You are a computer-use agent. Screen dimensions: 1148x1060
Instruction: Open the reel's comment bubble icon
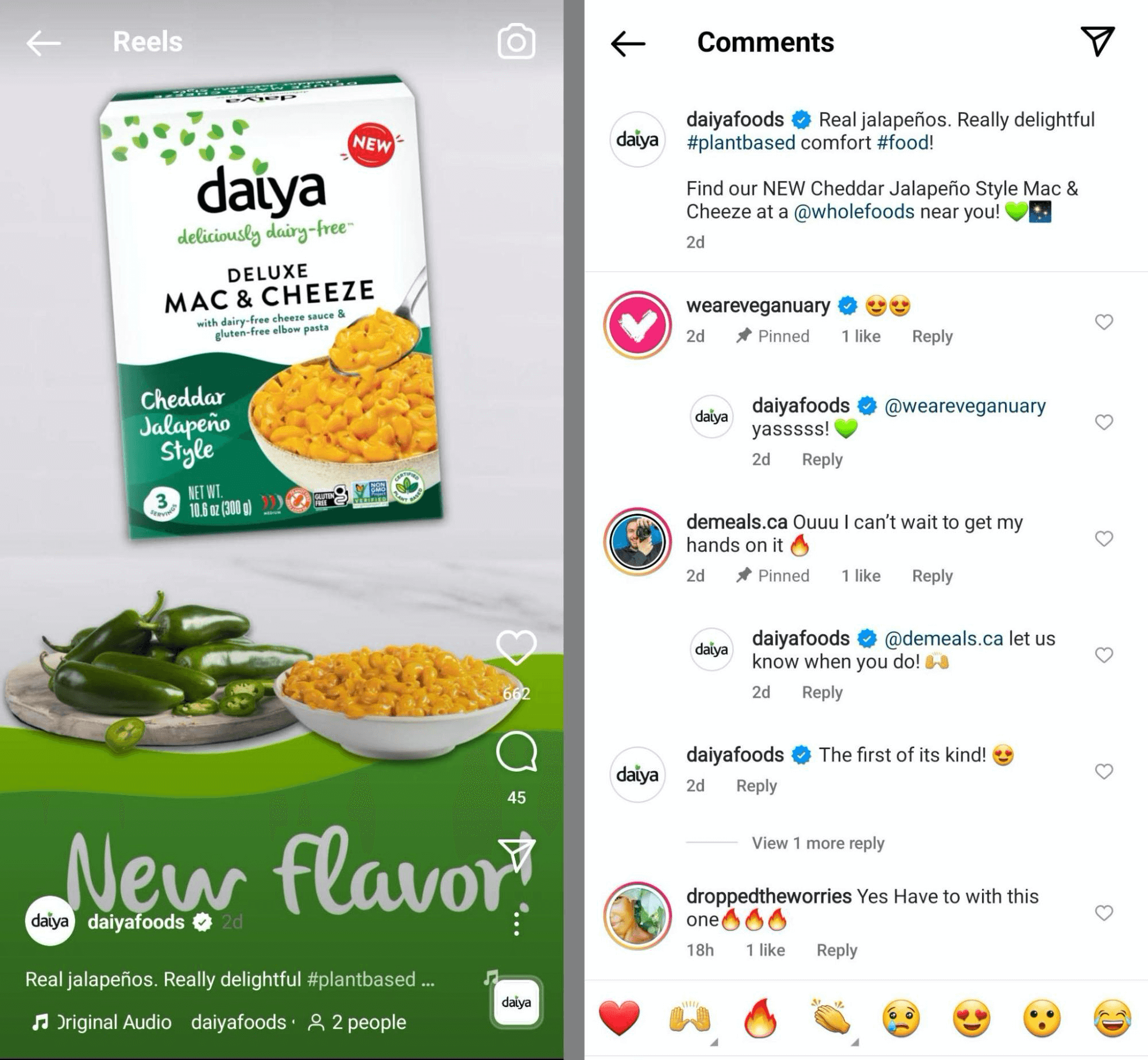[516, 751]
